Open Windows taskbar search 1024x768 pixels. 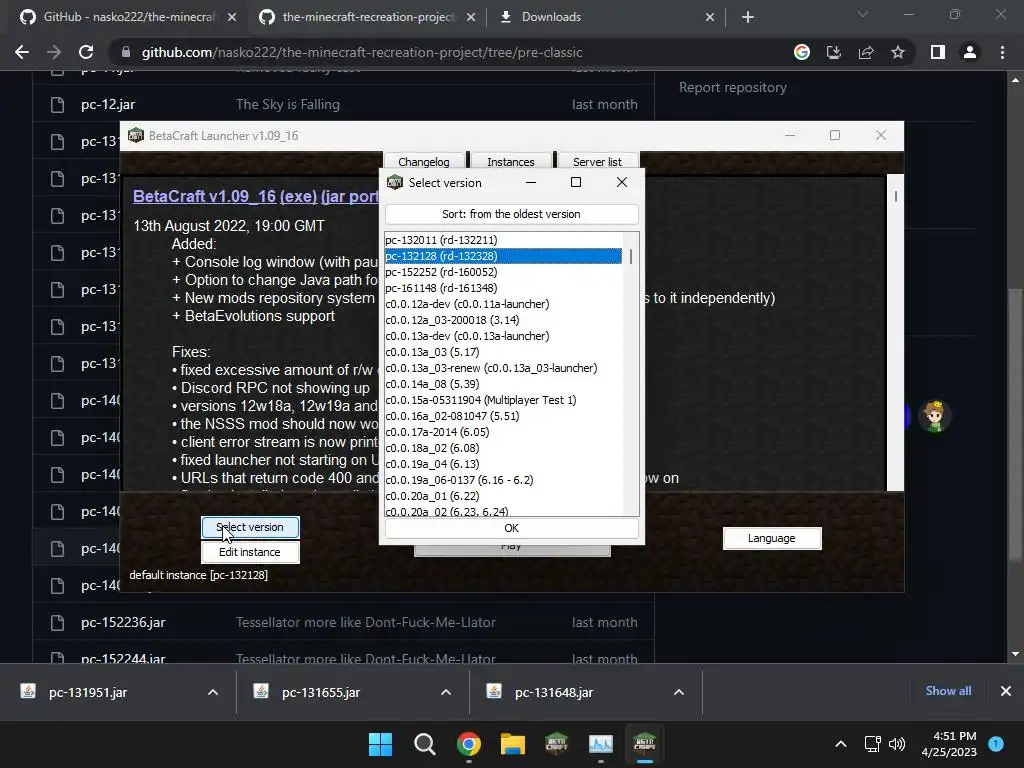pos(424,744)
